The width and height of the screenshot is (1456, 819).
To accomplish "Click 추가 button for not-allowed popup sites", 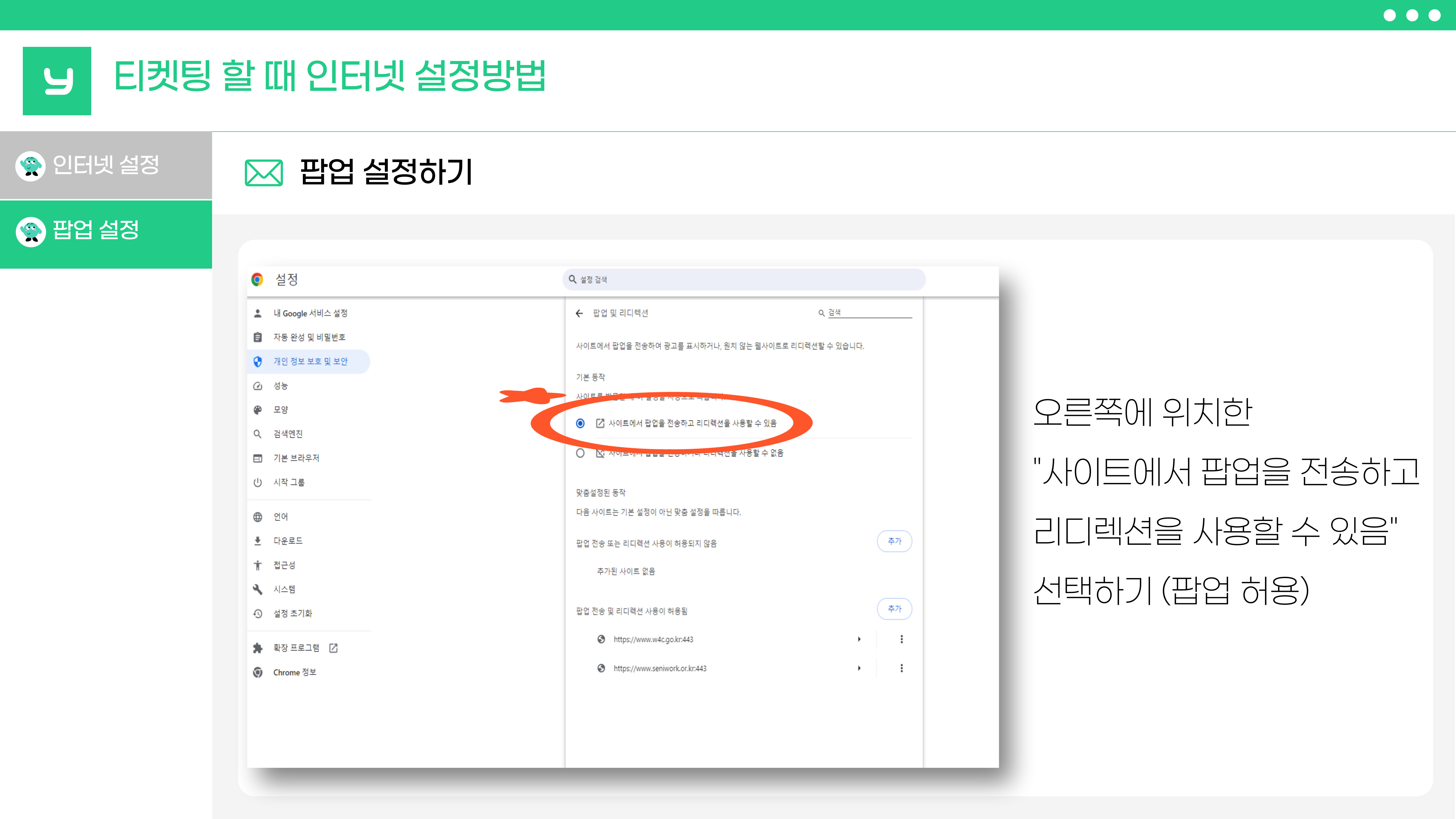I will click(894, 541).
